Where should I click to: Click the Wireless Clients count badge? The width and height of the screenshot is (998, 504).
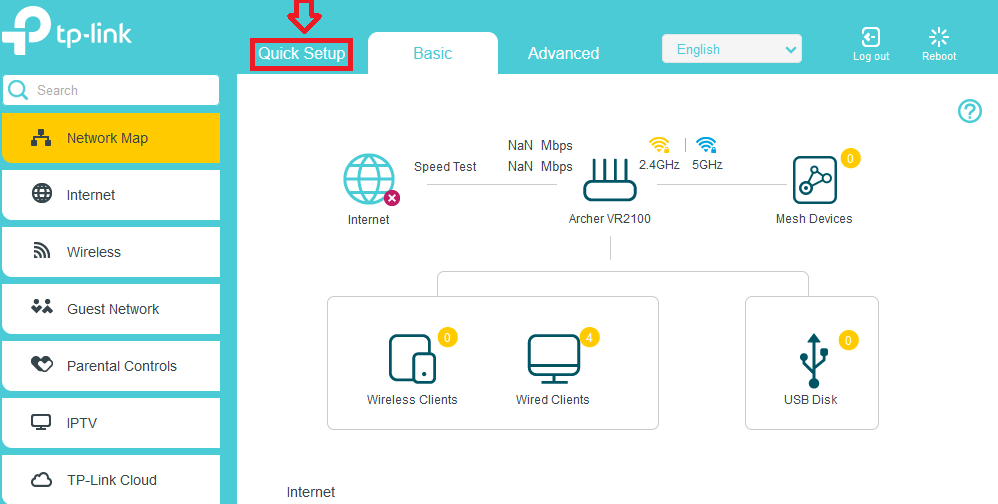(x=447, y=337)
